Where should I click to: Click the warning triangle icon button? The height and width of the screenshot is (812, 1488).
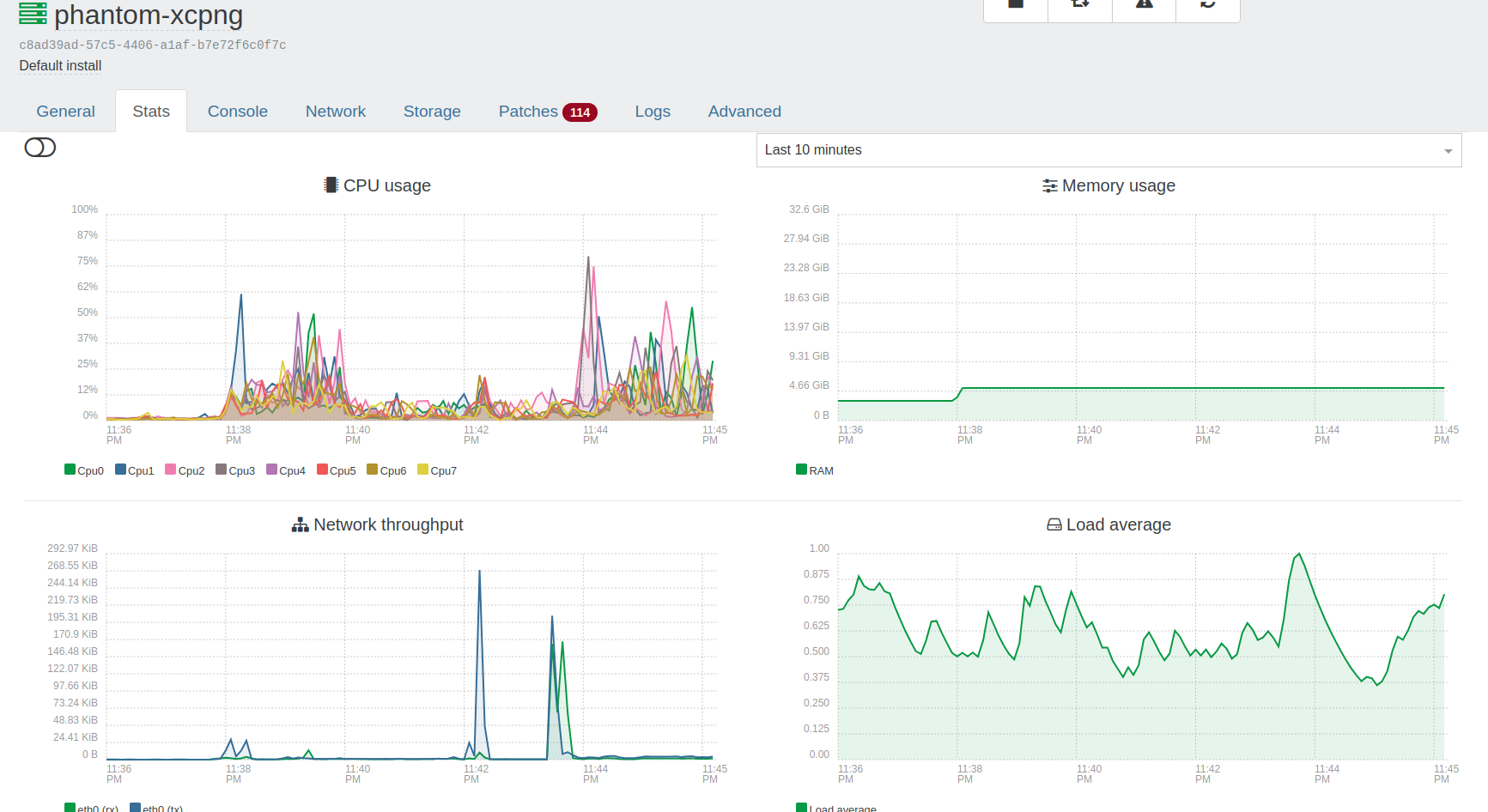(x=1144, y=5)
